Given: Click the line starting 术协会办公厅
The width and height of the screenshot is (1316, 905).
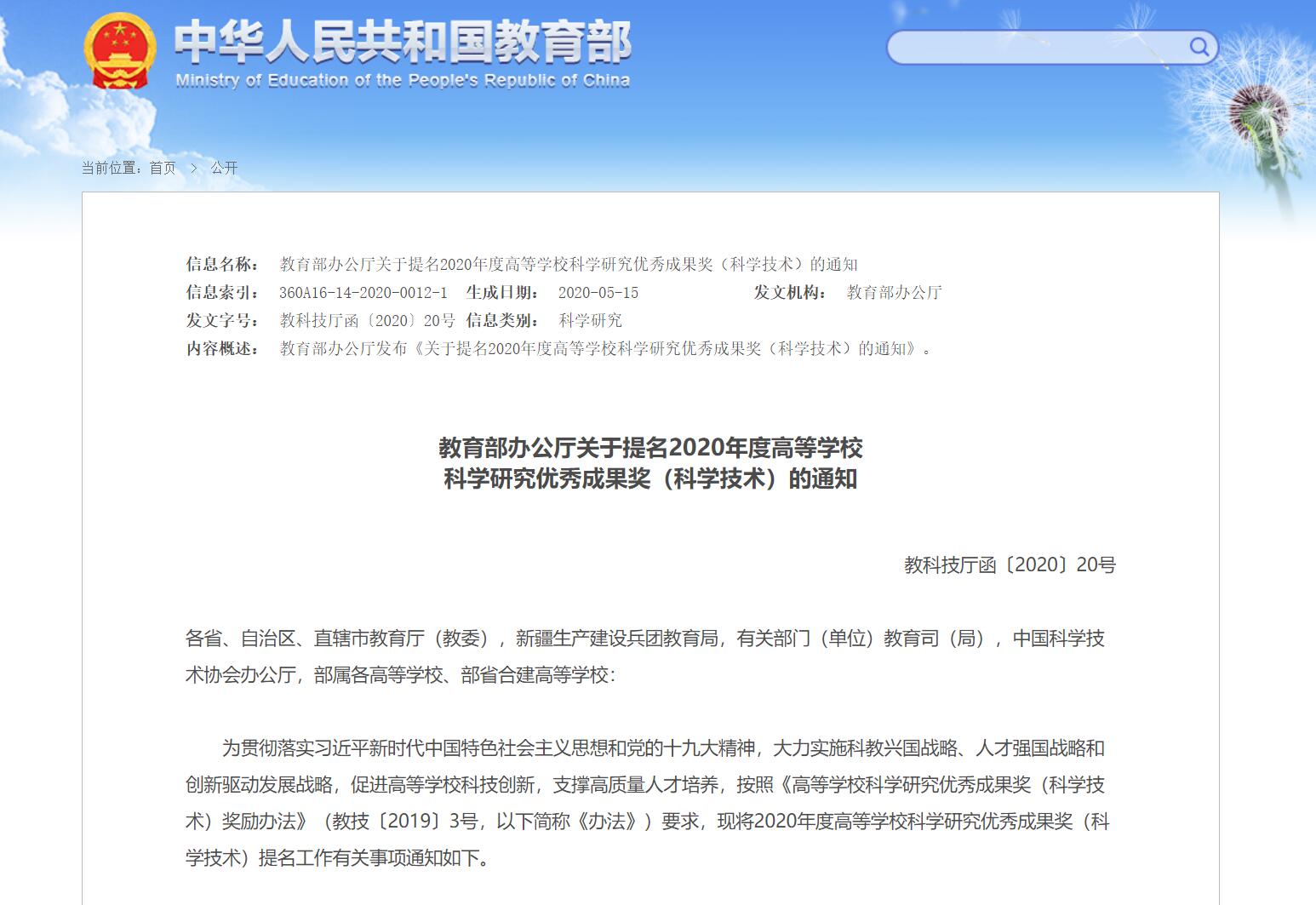Looking at the screenshot, I should tap(400, 675).
